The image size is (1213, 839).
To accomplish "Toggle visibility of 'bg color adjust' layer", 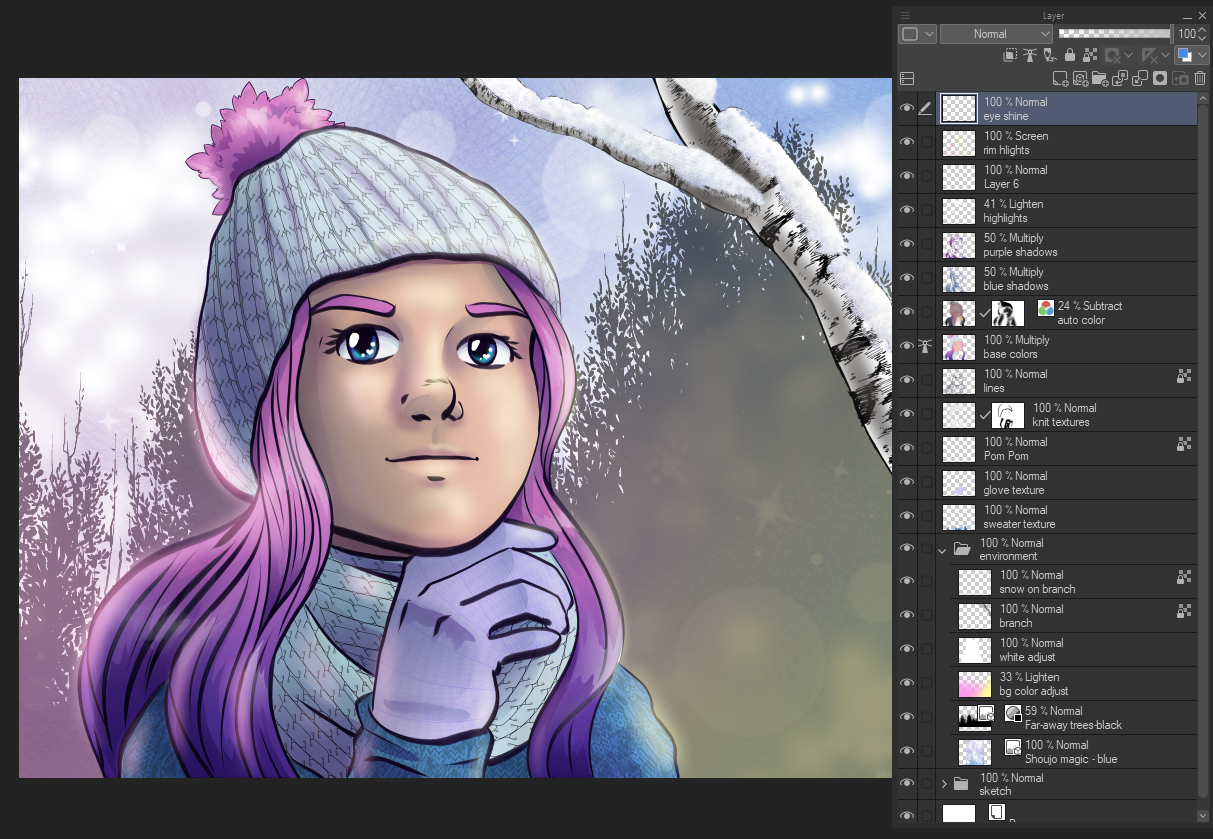I will tap(907, 683).
